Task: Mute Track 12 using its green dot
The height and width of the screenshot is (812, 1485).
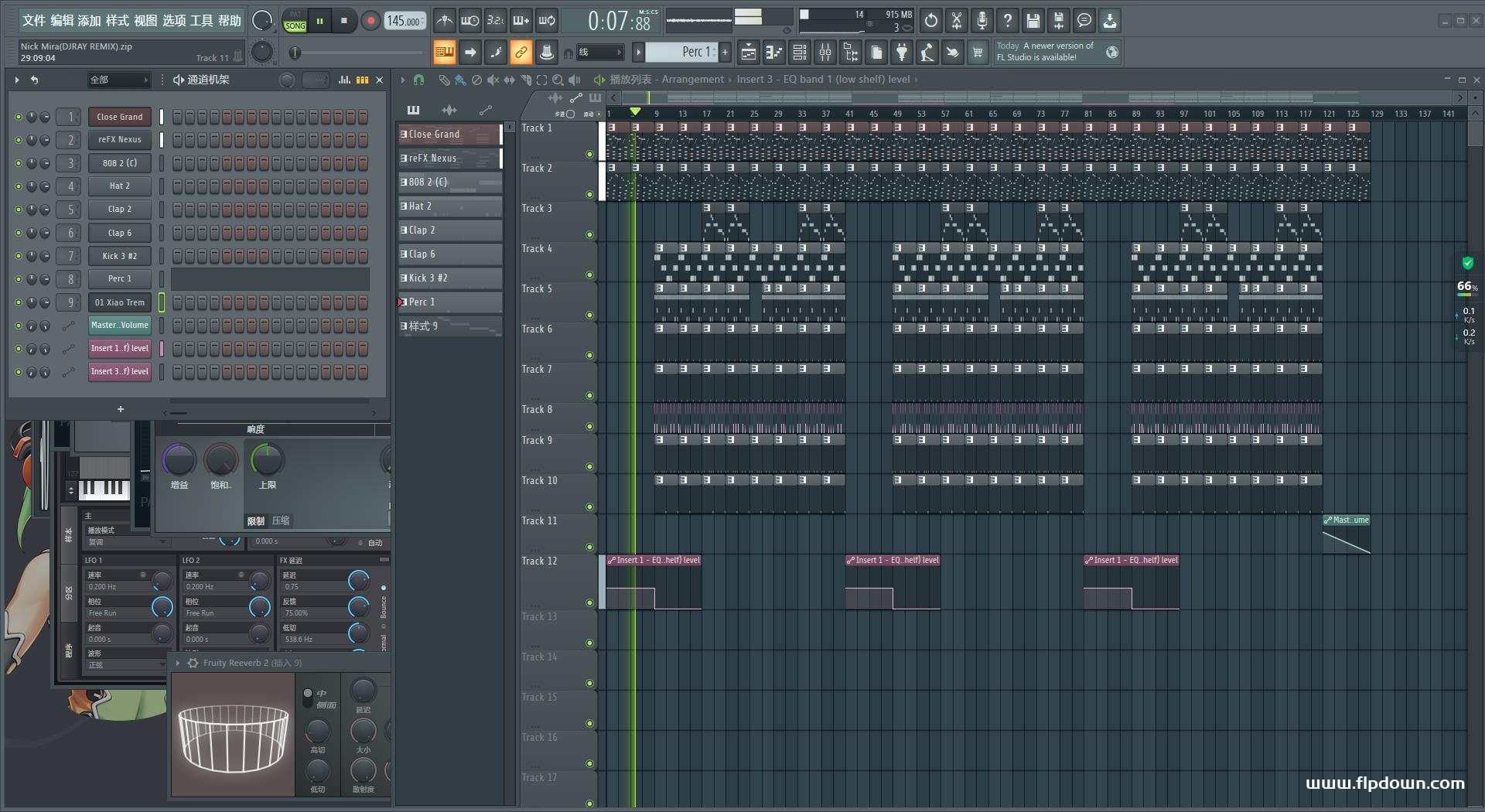Action: click(x=589, y=603)
